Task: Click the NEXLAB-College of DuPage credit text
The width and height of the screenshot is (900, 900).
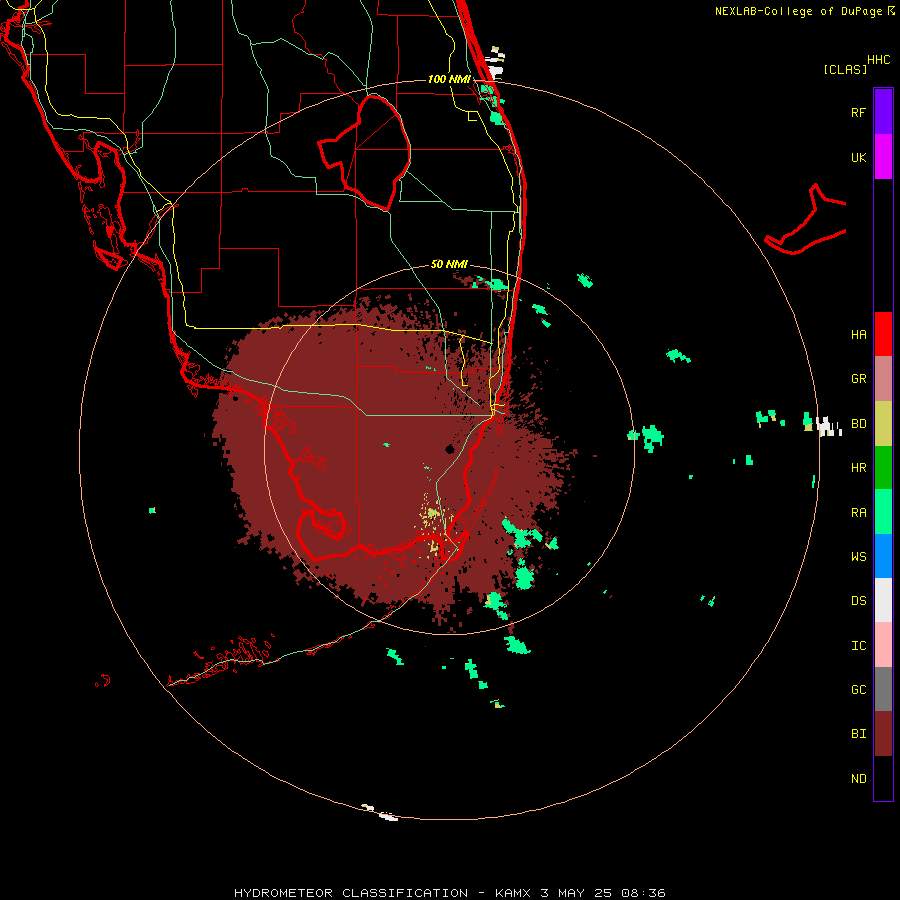Action: point(798,11)
